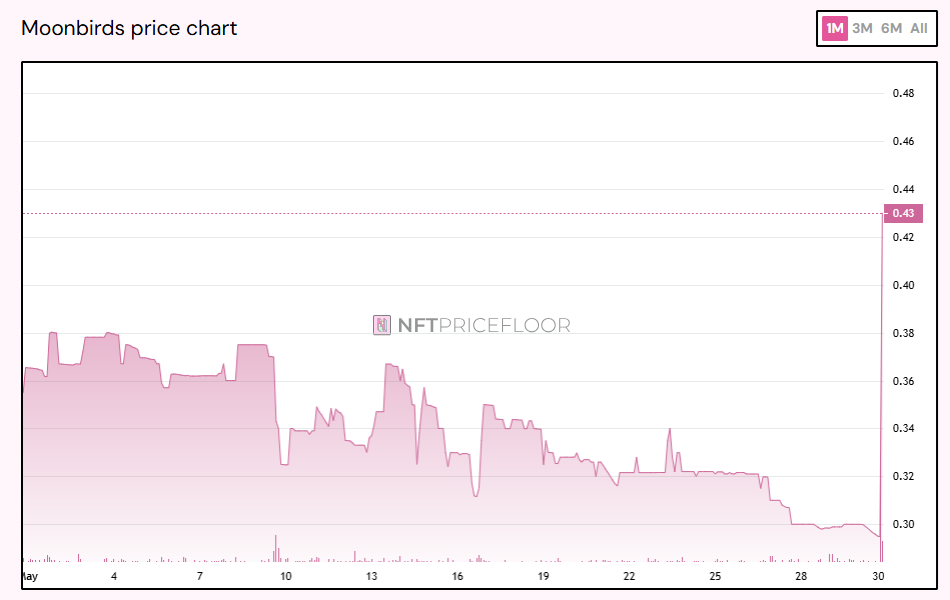Show the All time price history
The height and width of the screenshot is (600, 950).
pos(919,28)
